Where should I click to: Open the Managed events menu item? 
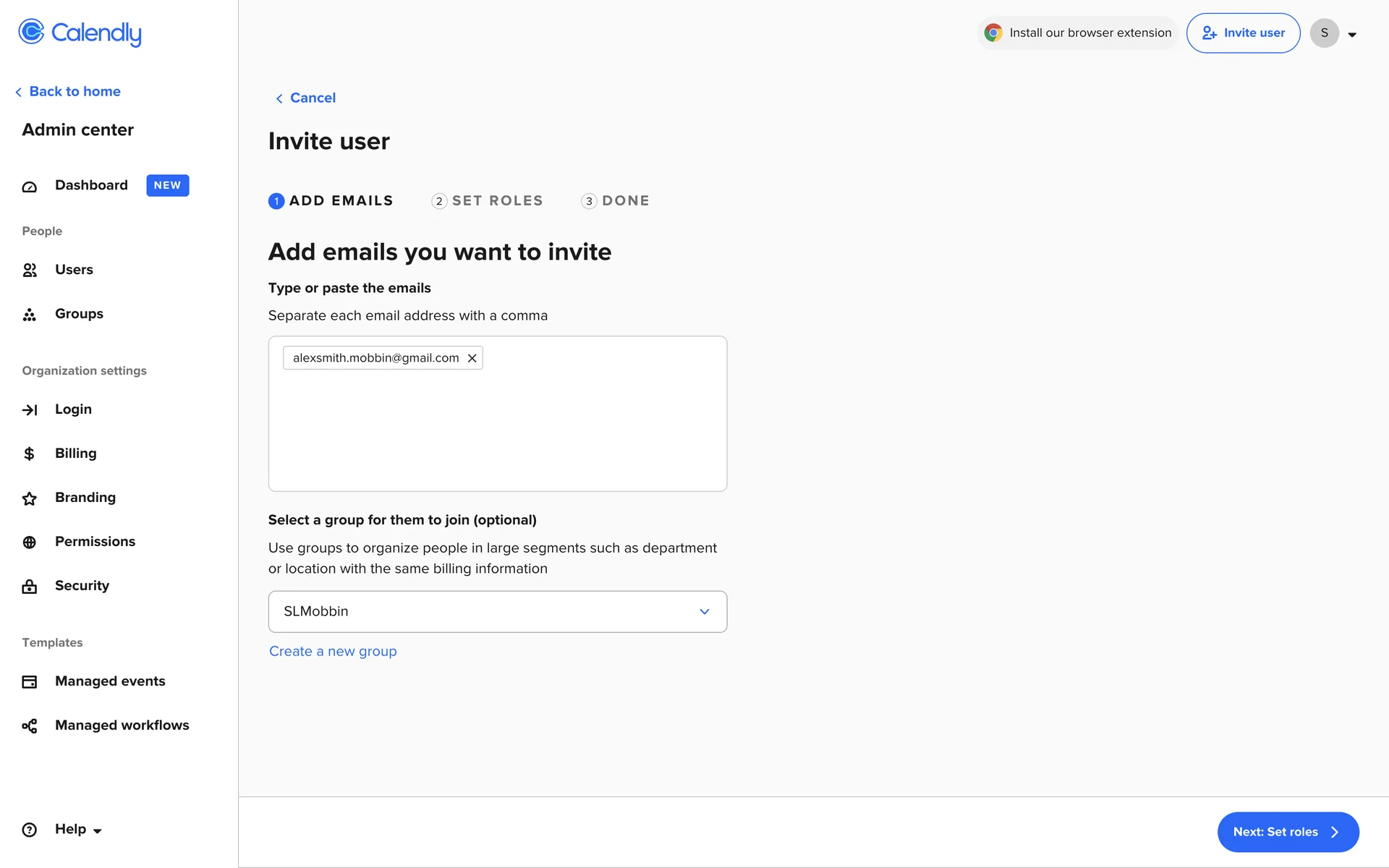110,681
